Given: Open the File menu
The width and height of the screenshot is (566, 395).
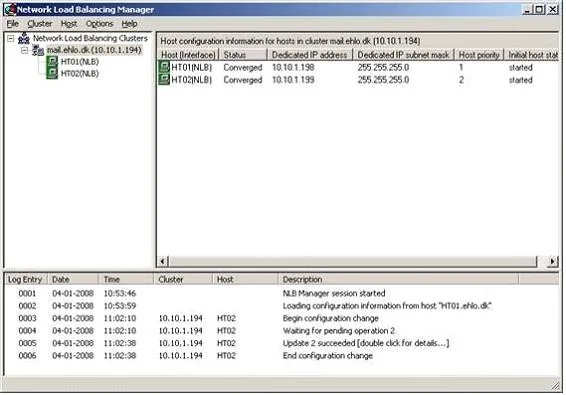Looking at the screenshot, I should tap(13, 24).
